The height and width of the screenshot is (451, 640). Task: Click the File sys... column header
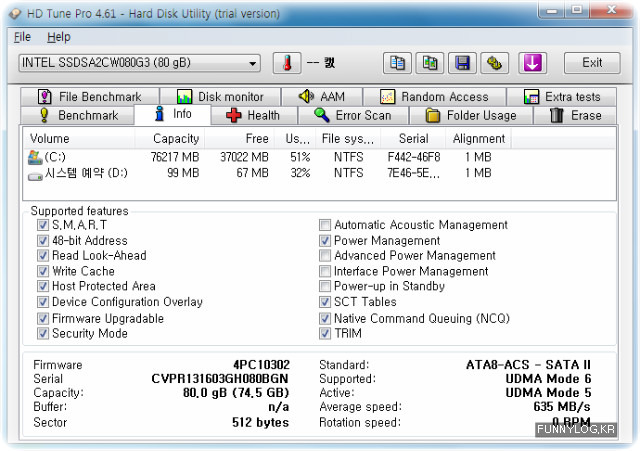pyautogui.click(x=348, y=139)
